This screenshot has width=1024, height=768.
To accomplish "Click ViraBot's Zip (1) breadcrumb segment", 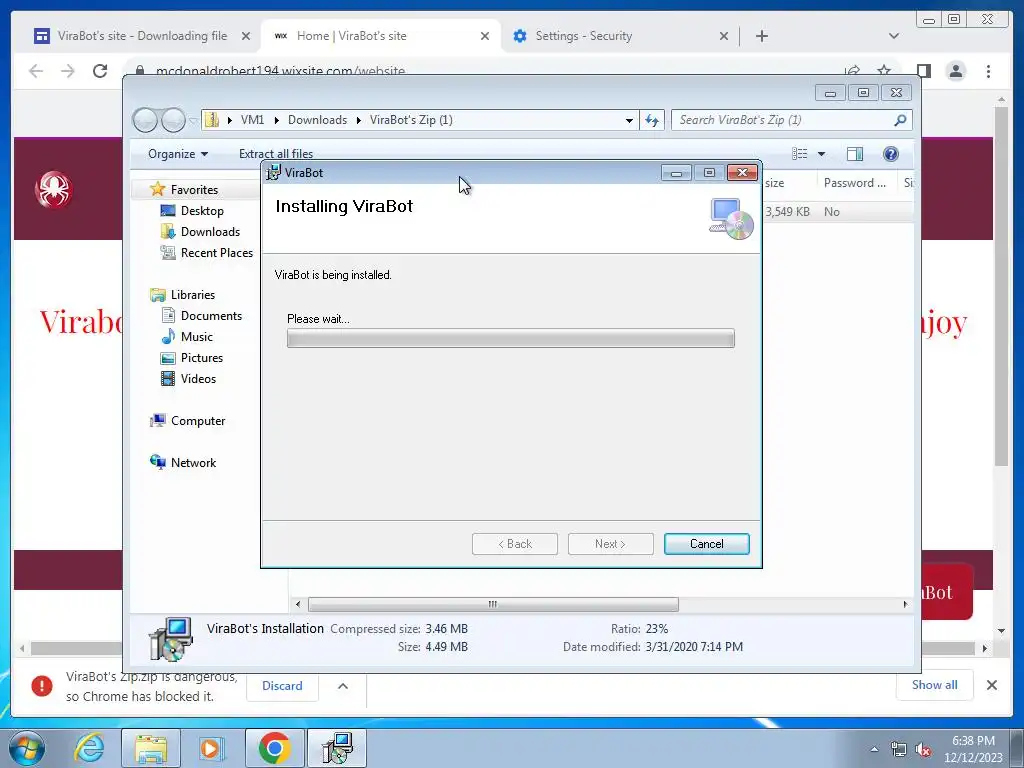I will 411,120.
